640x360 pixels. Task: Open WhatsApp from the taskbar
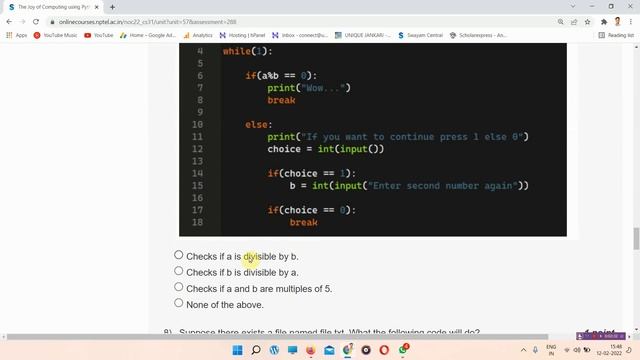point(403,350)
